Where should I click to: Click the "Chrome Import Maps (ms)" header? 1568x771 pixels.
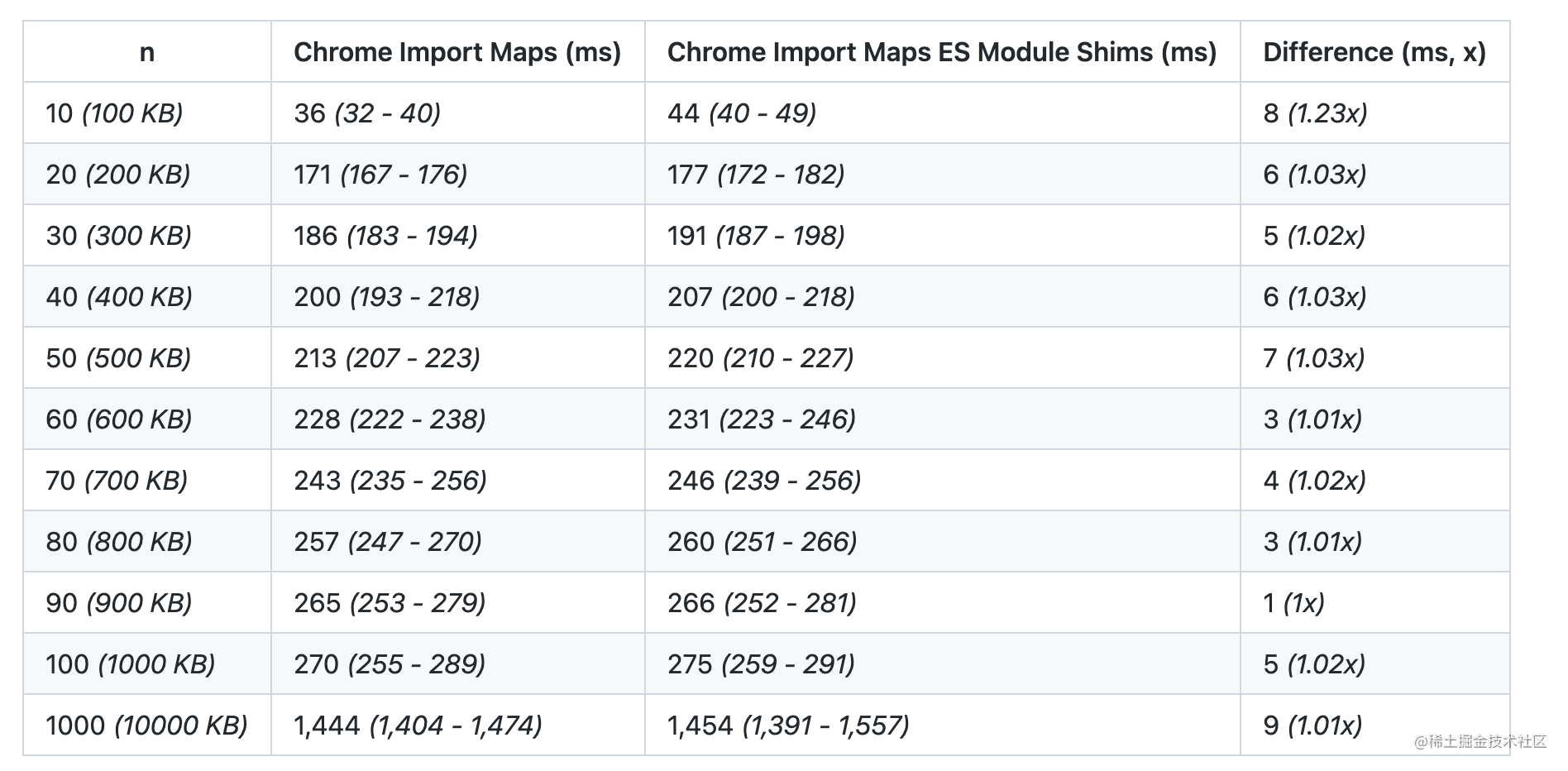457,52
